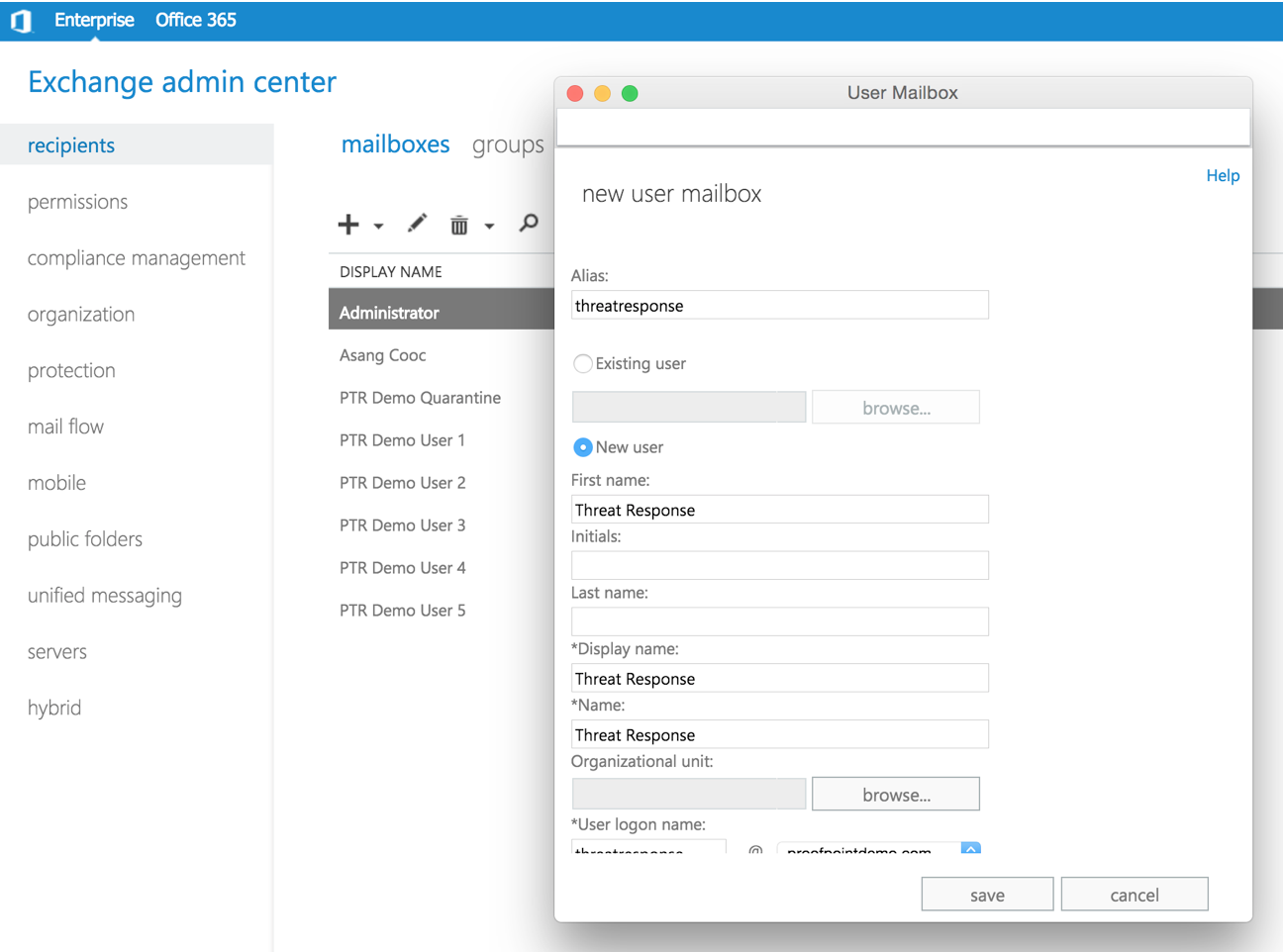Switch to the groups tab
The image size is (1283, 952).
coord(508,144)
